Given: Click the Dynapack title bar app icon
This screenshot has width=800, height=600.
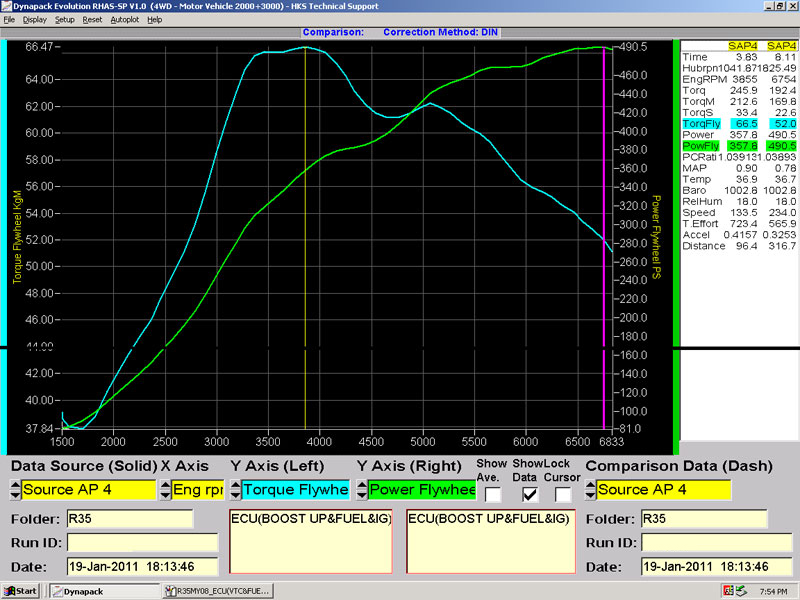Looking at the screenshot, I should (7, 6).
